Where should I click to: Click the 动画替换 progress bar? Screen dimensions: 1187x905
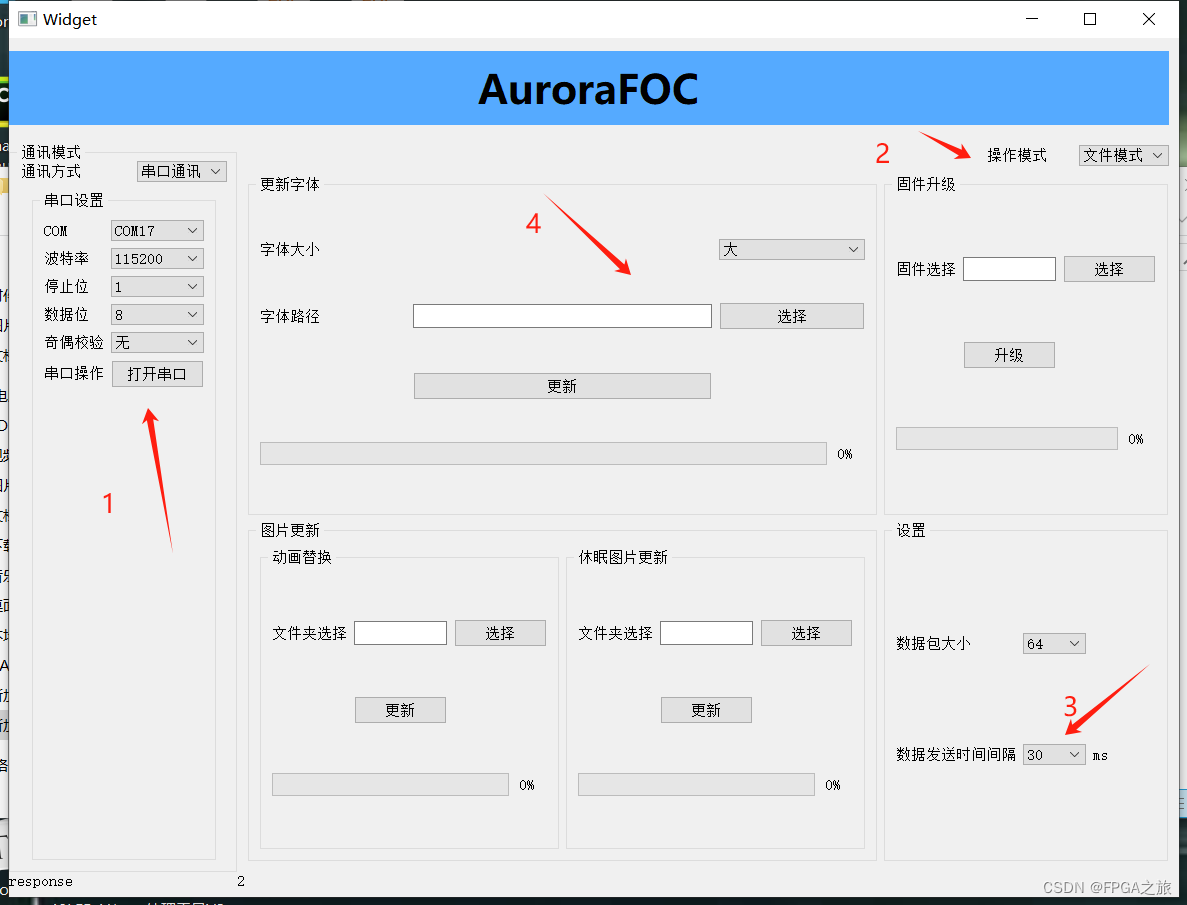click(x=391, y=785)
